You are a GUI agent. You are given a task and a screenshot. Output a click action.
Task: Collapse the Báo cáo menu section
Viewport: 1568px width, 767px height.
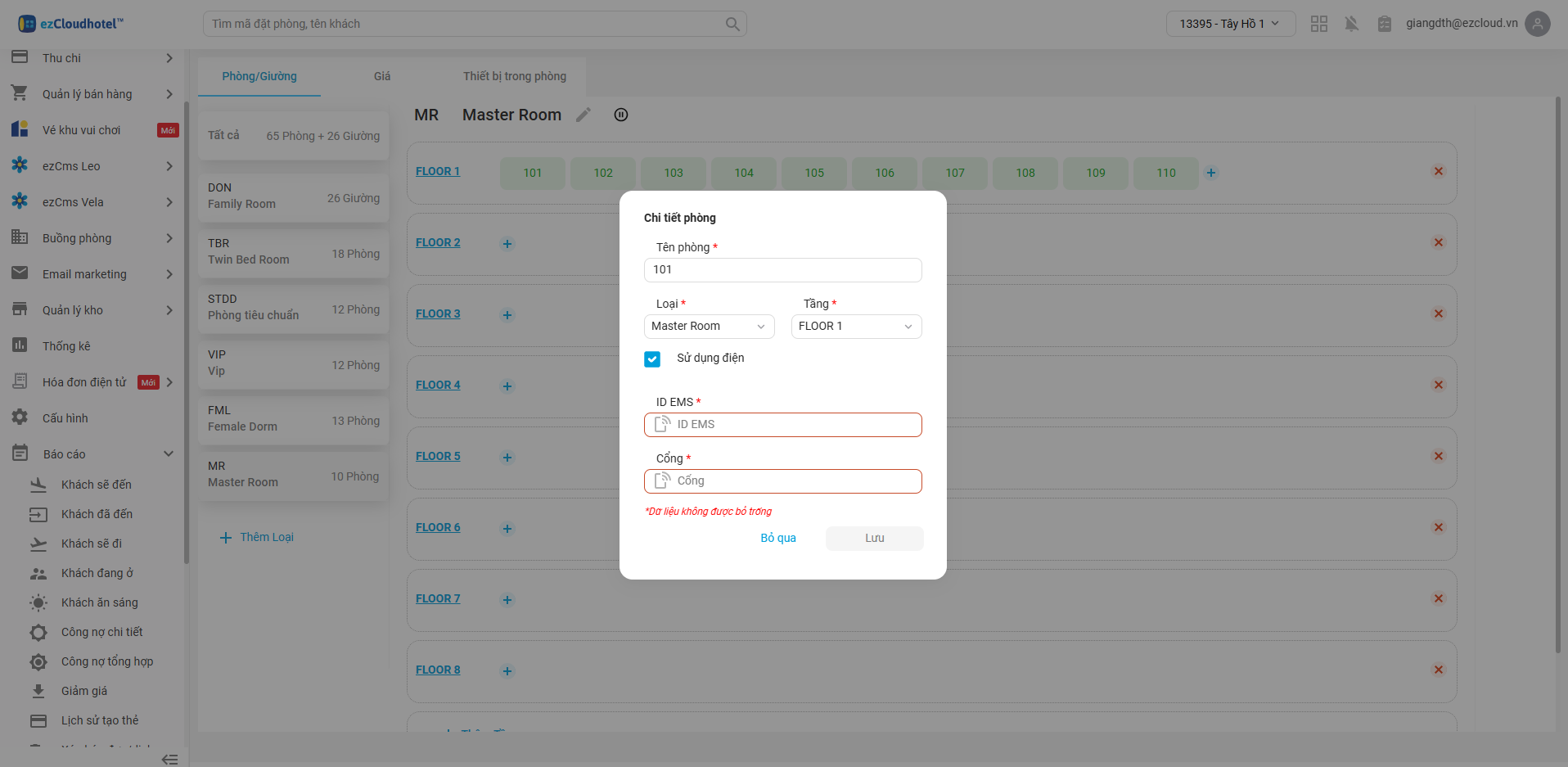tap(169, 454)
